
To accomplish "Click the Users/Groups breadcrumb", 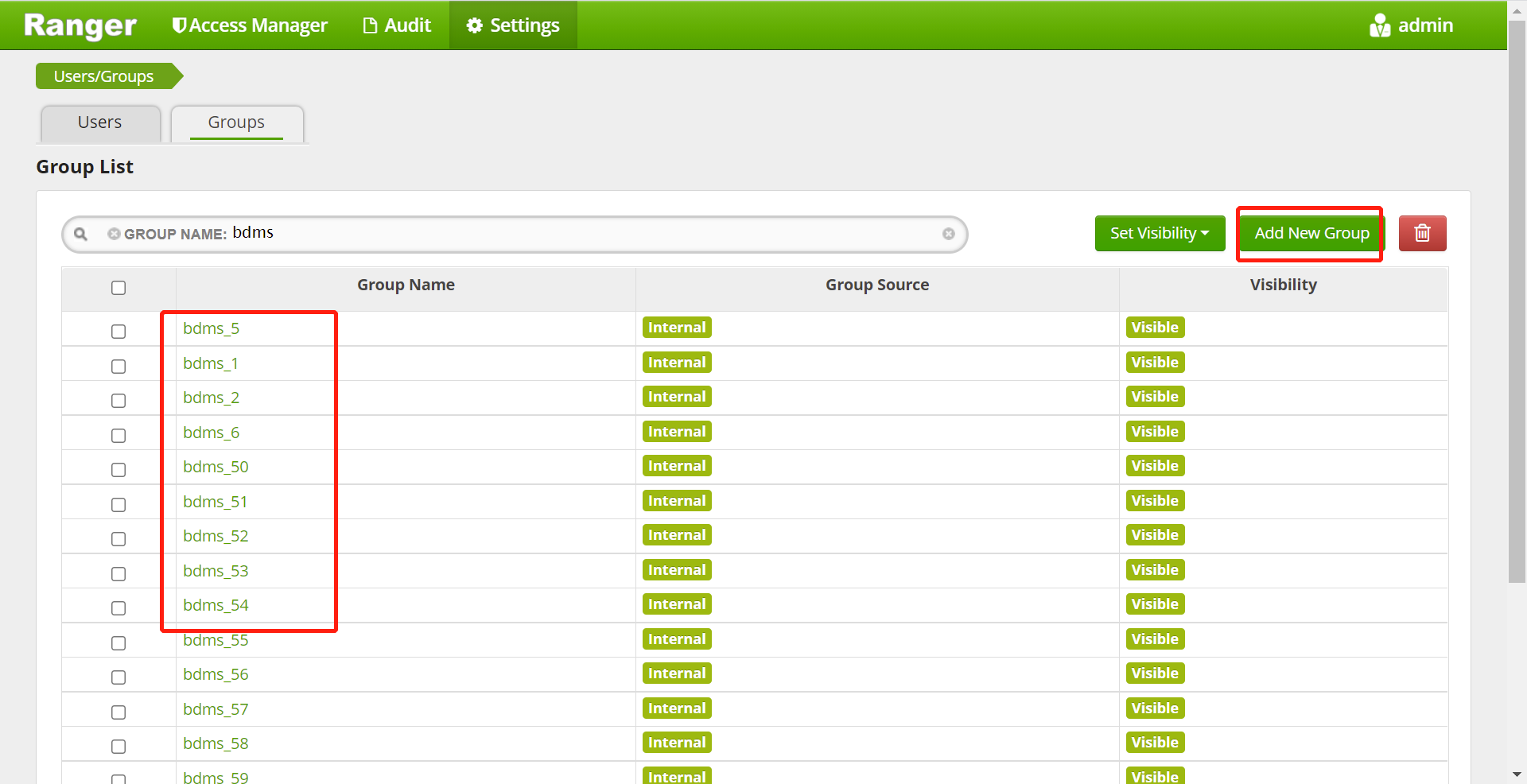I will 103,76.
